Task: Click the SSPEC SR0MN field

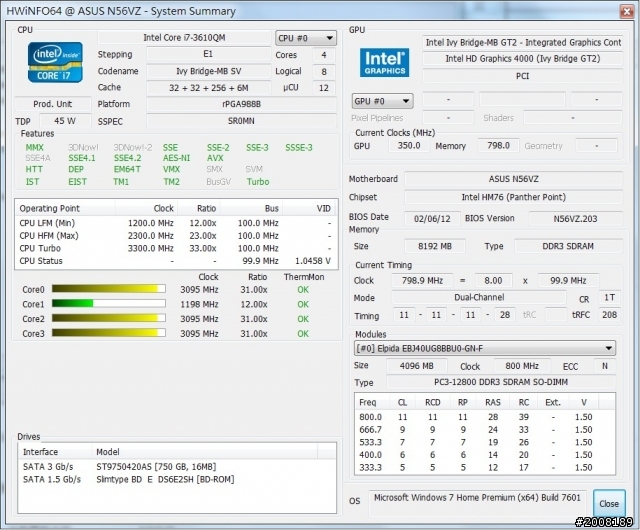Action: pyautogui.click(x=241, y=121)
